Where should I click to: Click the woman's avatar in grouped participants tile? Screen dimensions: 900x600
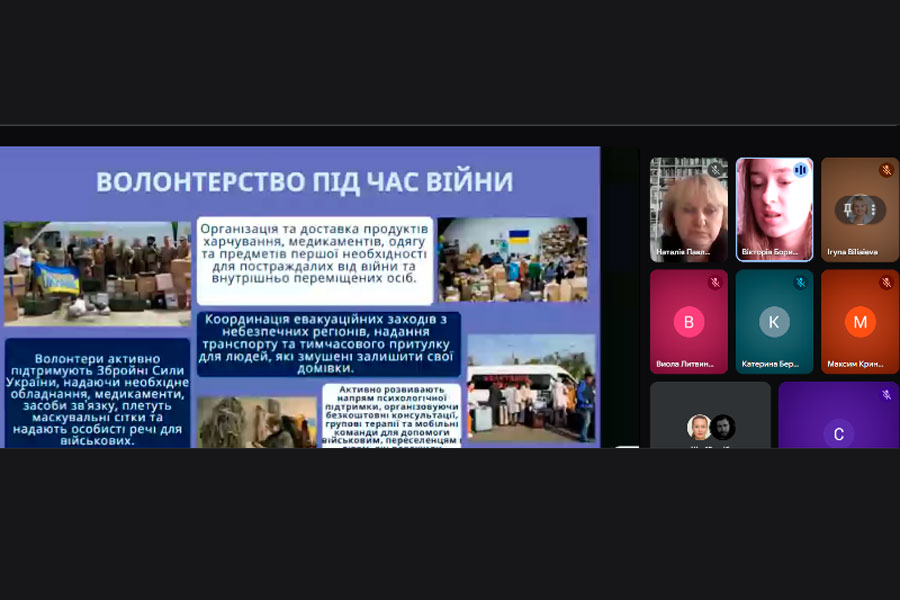(x=699, y=427)
